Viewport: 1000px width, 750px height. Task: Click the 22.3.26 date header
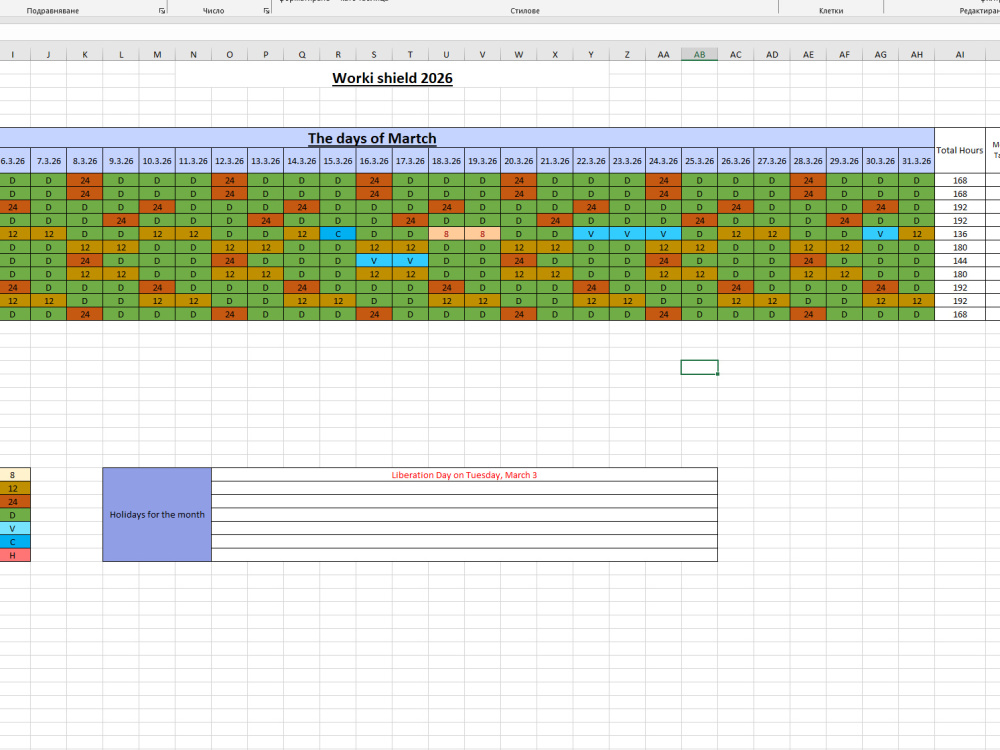(591, 161)
